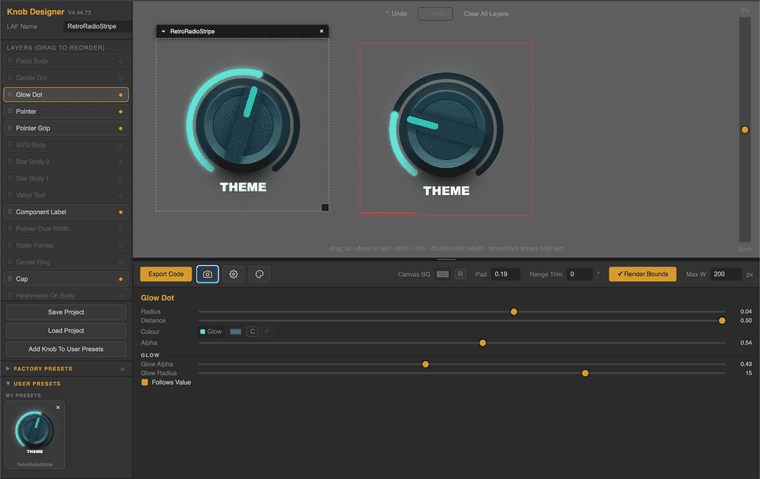The width and height of the screenshot is (760, 479).
Task: Disable the Pointer layer dot toggle
Action: tap(121, 112)
